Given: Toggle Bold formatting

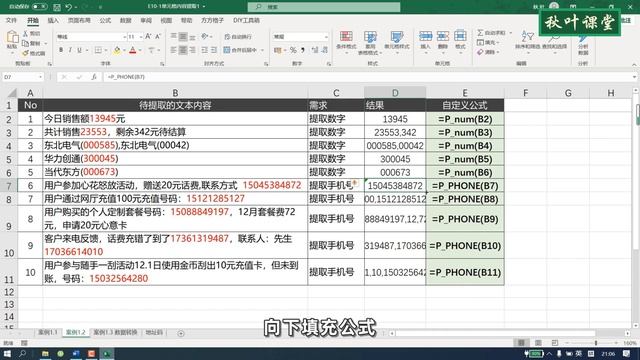Looking at the screenshot, I should click(61, 50).
